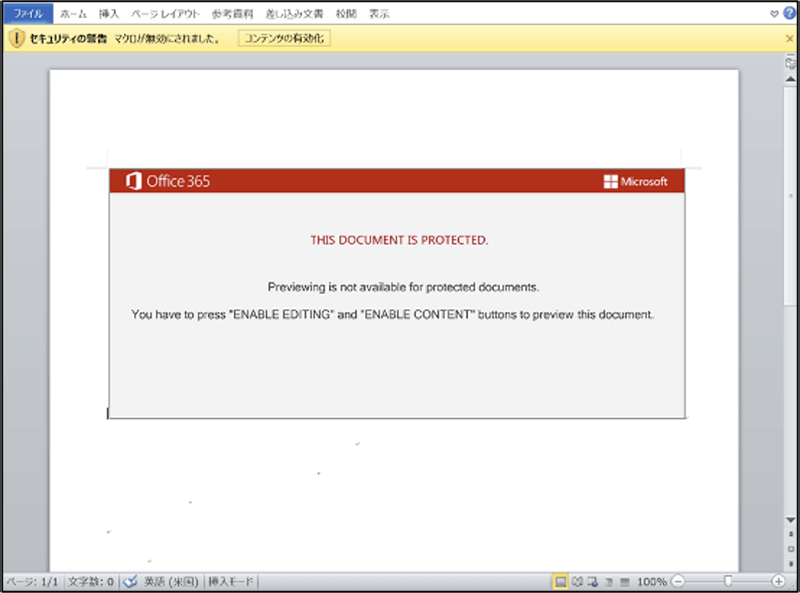Screen dimensions: 800x593
Task: Open the ファイル (File) tab
Action: [28, 14]
